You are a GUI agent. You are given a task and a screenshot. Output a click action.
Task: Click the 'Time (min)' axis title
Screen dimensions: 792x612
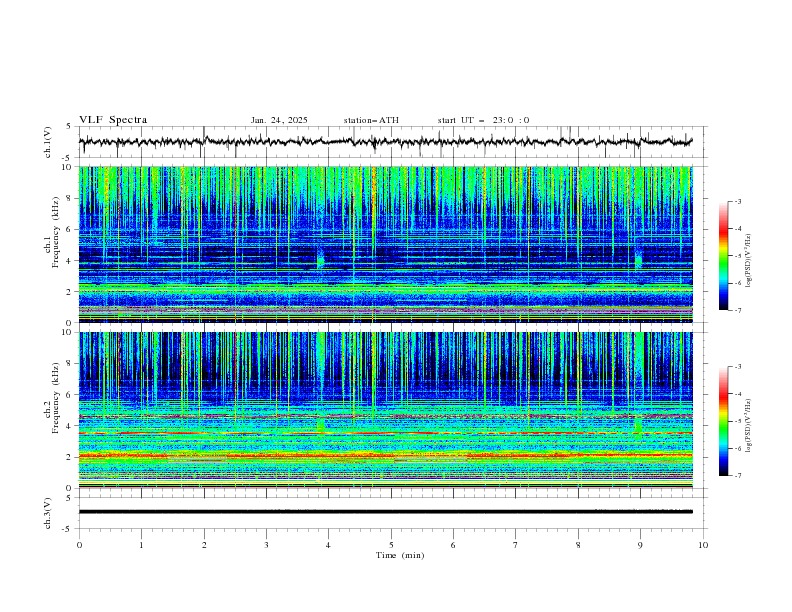click(x=400, y=555)
